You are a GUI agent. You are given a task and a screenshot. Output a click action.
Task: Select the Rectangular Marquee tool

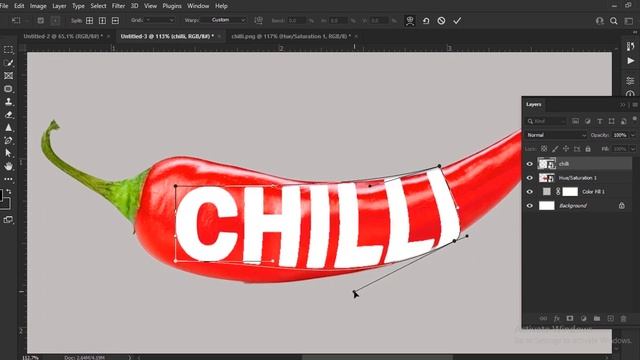click(x=8, y=50)
